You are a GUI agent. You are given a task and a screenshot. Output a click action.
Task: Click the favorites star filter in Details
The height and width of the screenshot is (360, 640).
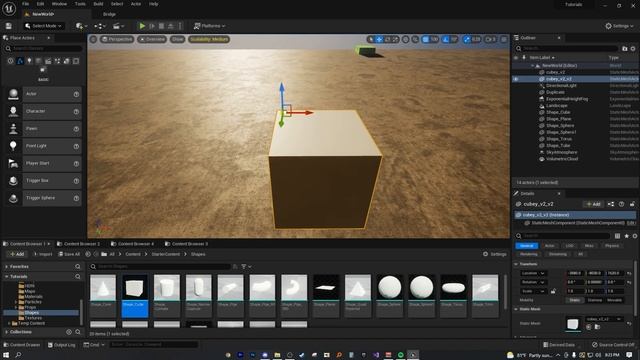627,236
